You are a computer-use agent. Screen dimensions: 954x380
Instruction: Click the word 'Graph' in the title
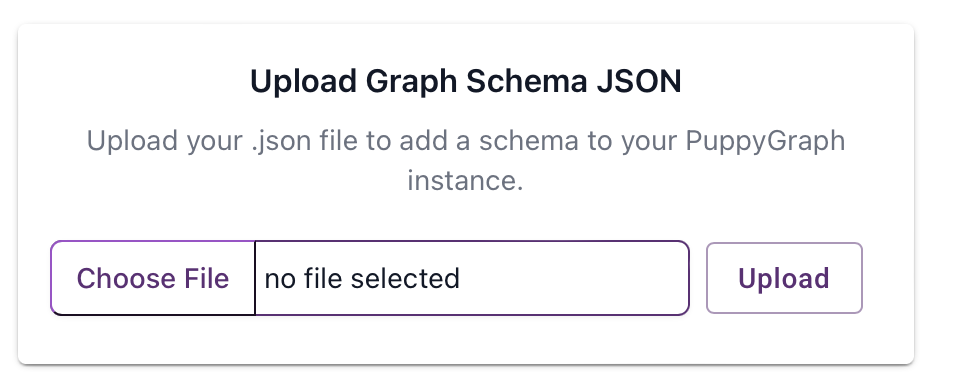coord(412,81)
